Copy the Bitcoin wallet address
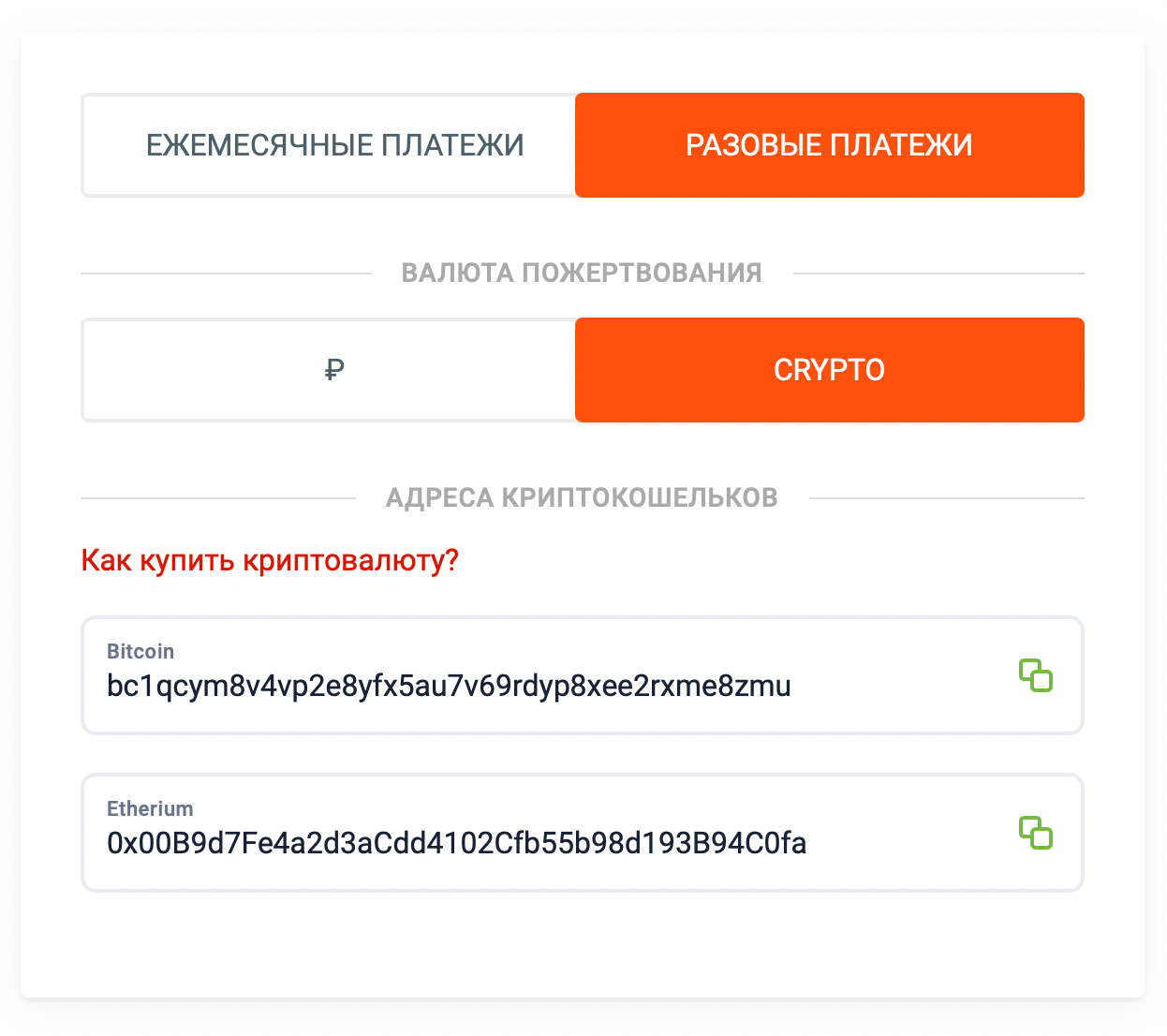This screenshot has width=1167, height=1036. click(x=1036, y=675)
